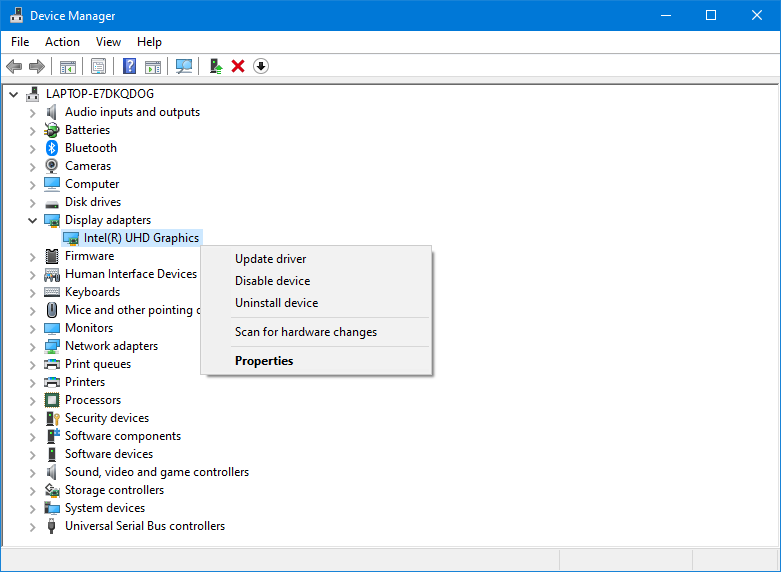Viewport: 781px width, 572px height.
Task: Click Scan for hardware changes monitor icon
Action: click(x=184, y=66)
